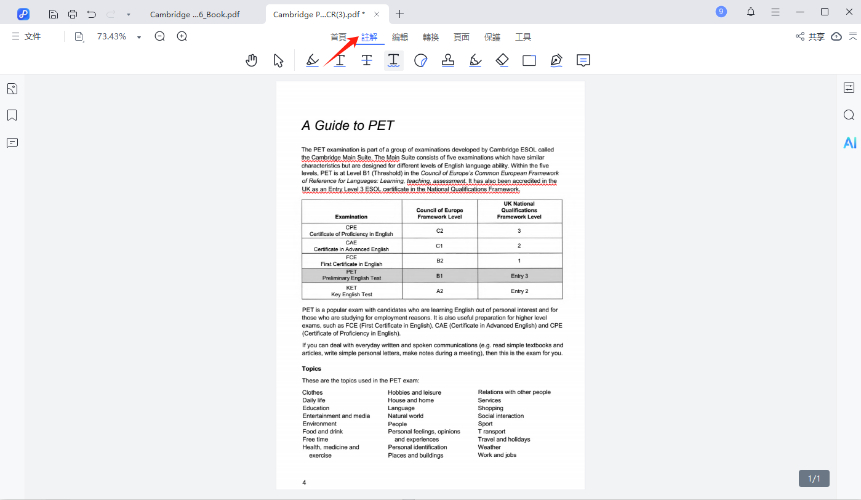Open the AI assistant
Image resolution: width=861 pixels, height=500 pixels.
[x=849, y=143]
